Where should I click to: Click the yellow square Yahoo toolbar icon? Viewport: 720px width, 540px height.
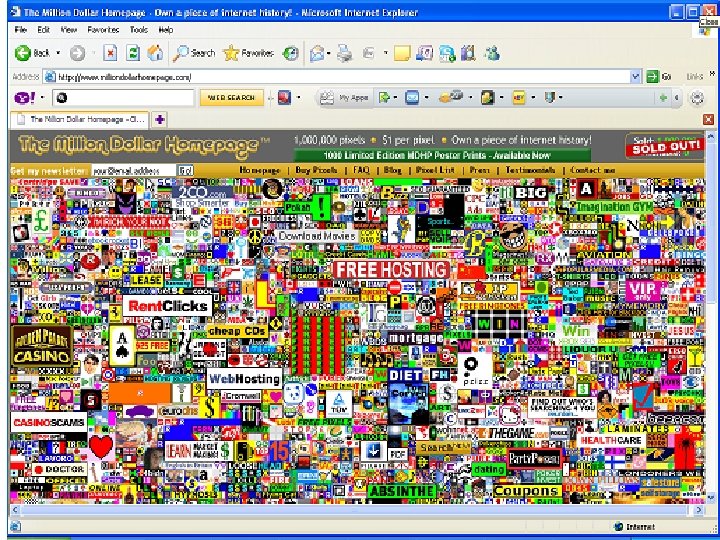518,97
